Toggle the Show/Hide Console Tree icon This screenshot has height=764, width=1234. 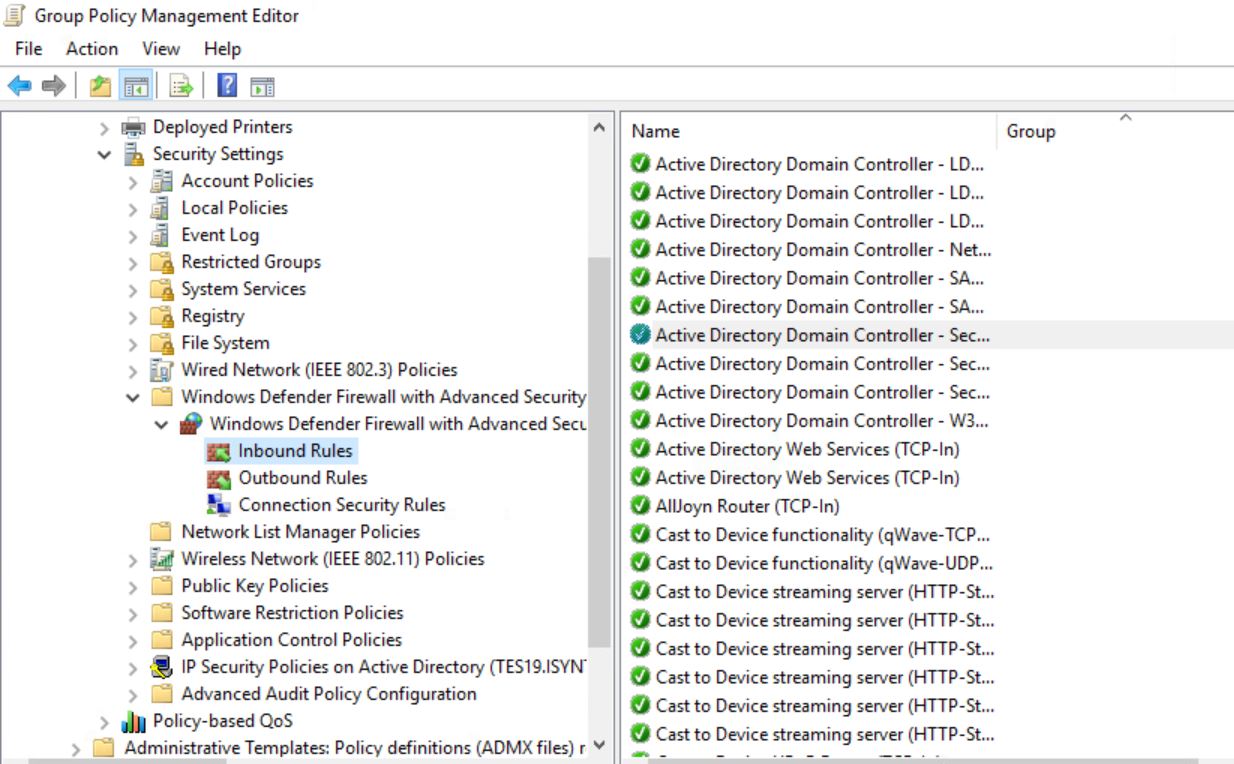click(135, 84)
